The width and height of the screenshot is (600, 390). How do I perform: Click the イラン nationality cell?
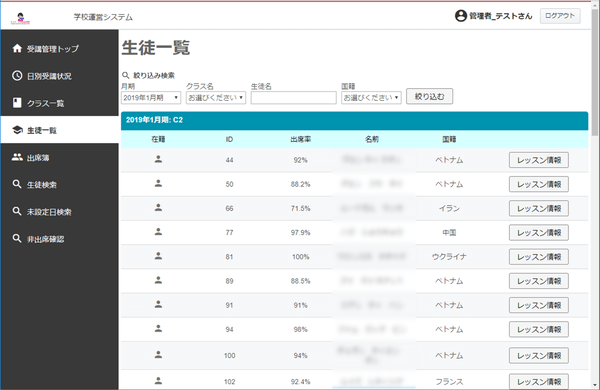coord(449,209)
